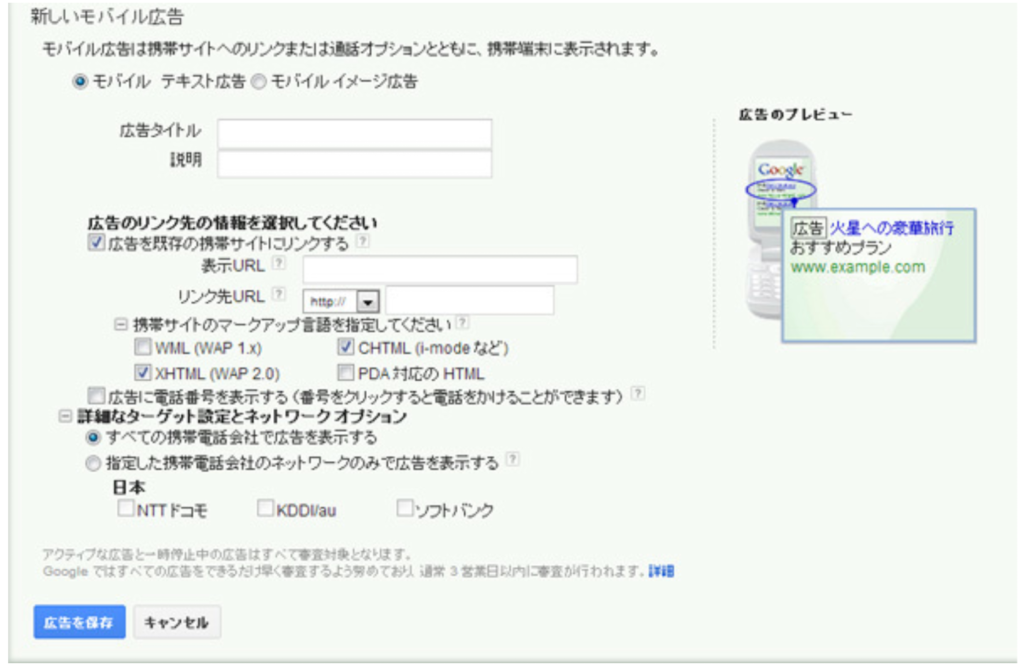Viewport: 1024px width, 669px height.
Task: Focus the 広告タイトル text field
Action: click(x=354, y=134)
